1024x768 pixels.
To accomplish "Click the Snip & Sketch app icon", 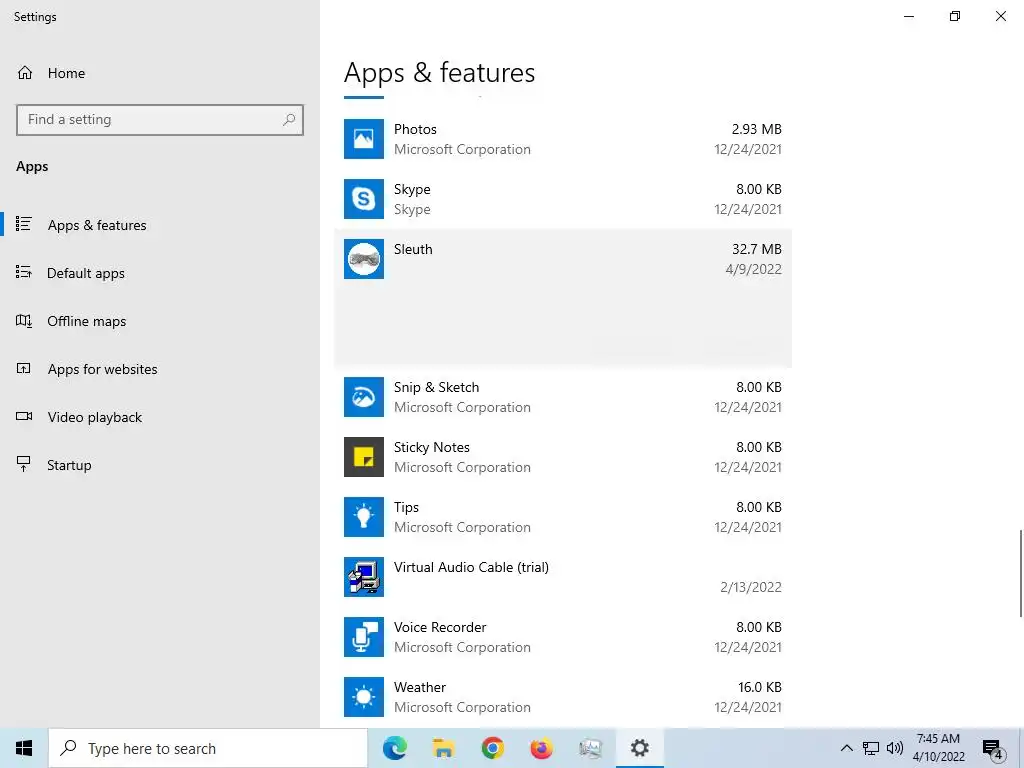I will click(364, 397).
